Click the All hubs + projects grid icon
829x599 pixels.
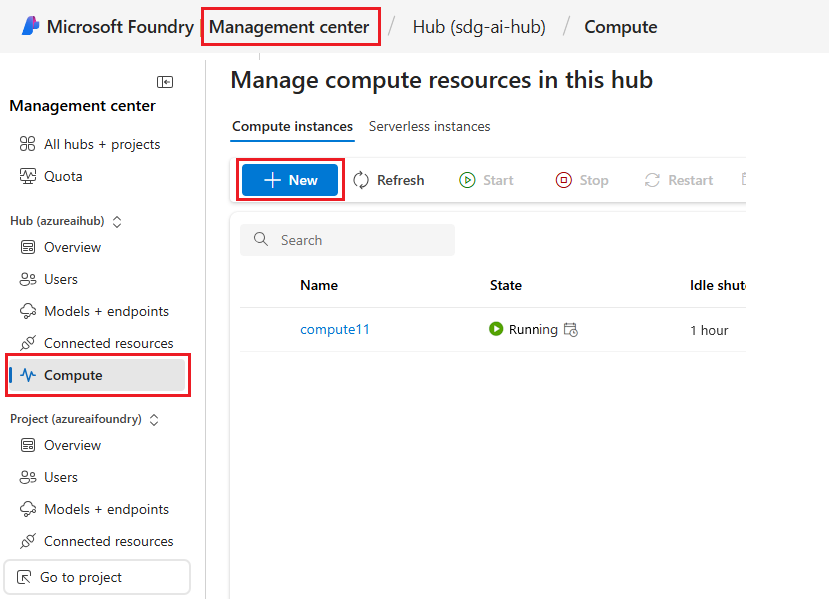(x=27, y=144)
